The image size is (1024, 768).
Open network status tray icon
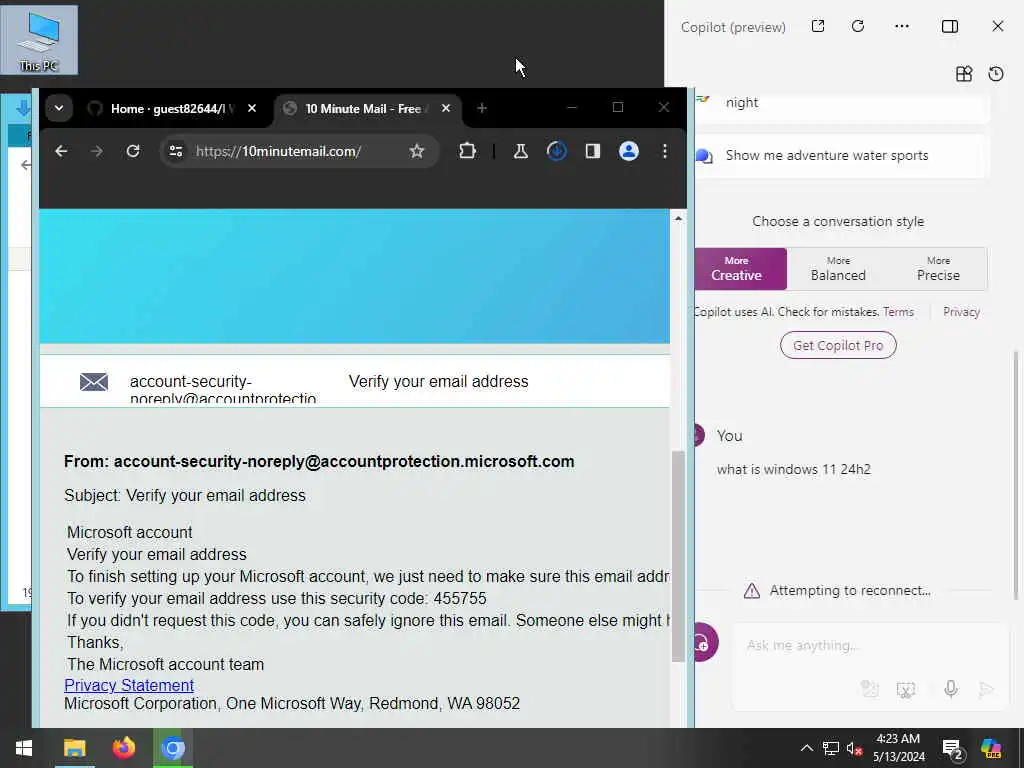pos(830,748)
